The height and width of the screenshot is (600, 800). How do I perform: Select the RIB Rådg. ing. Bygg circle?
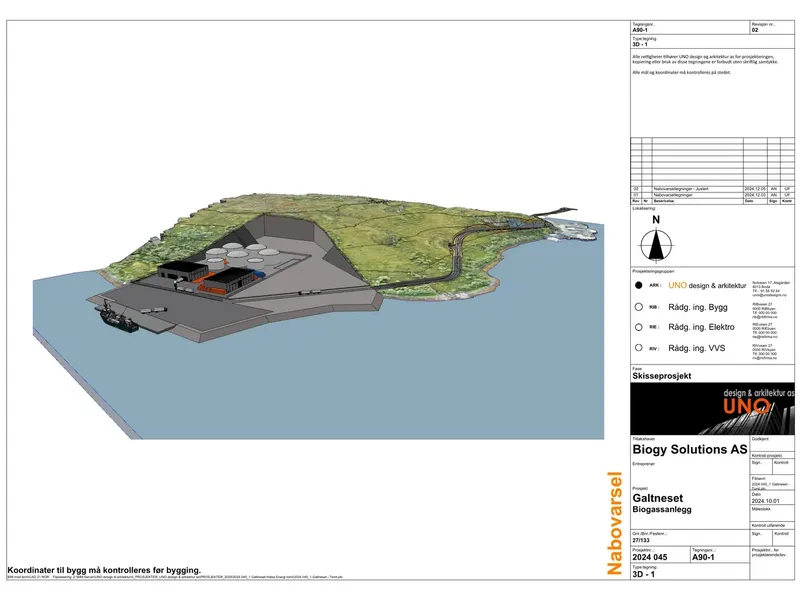638,307
